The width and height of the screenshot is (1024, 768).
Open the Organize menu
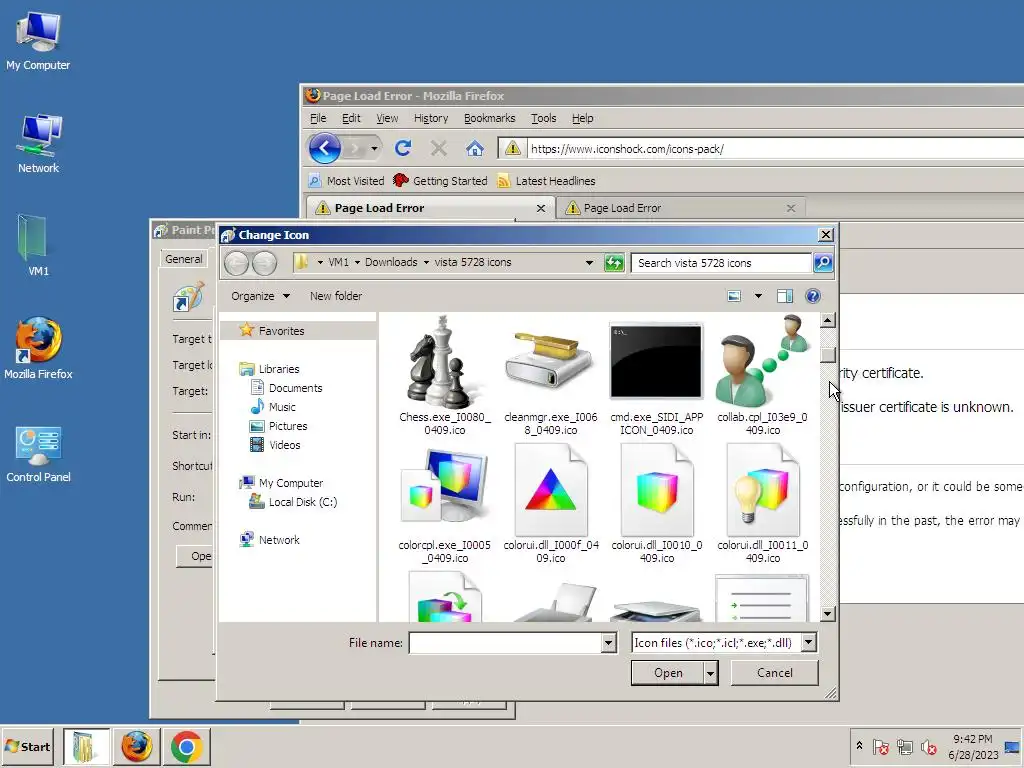pos(260,296)
